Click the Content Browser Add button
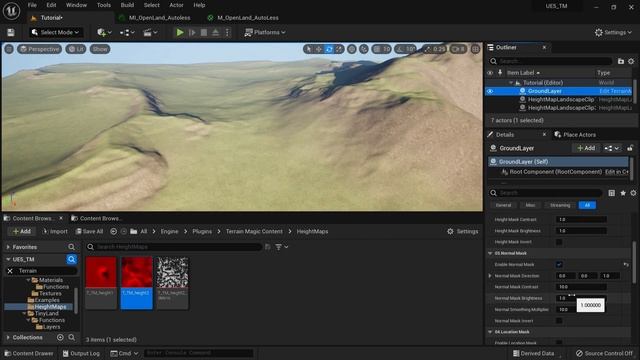Viewport: 640px width, 360px height. point(22,231)
